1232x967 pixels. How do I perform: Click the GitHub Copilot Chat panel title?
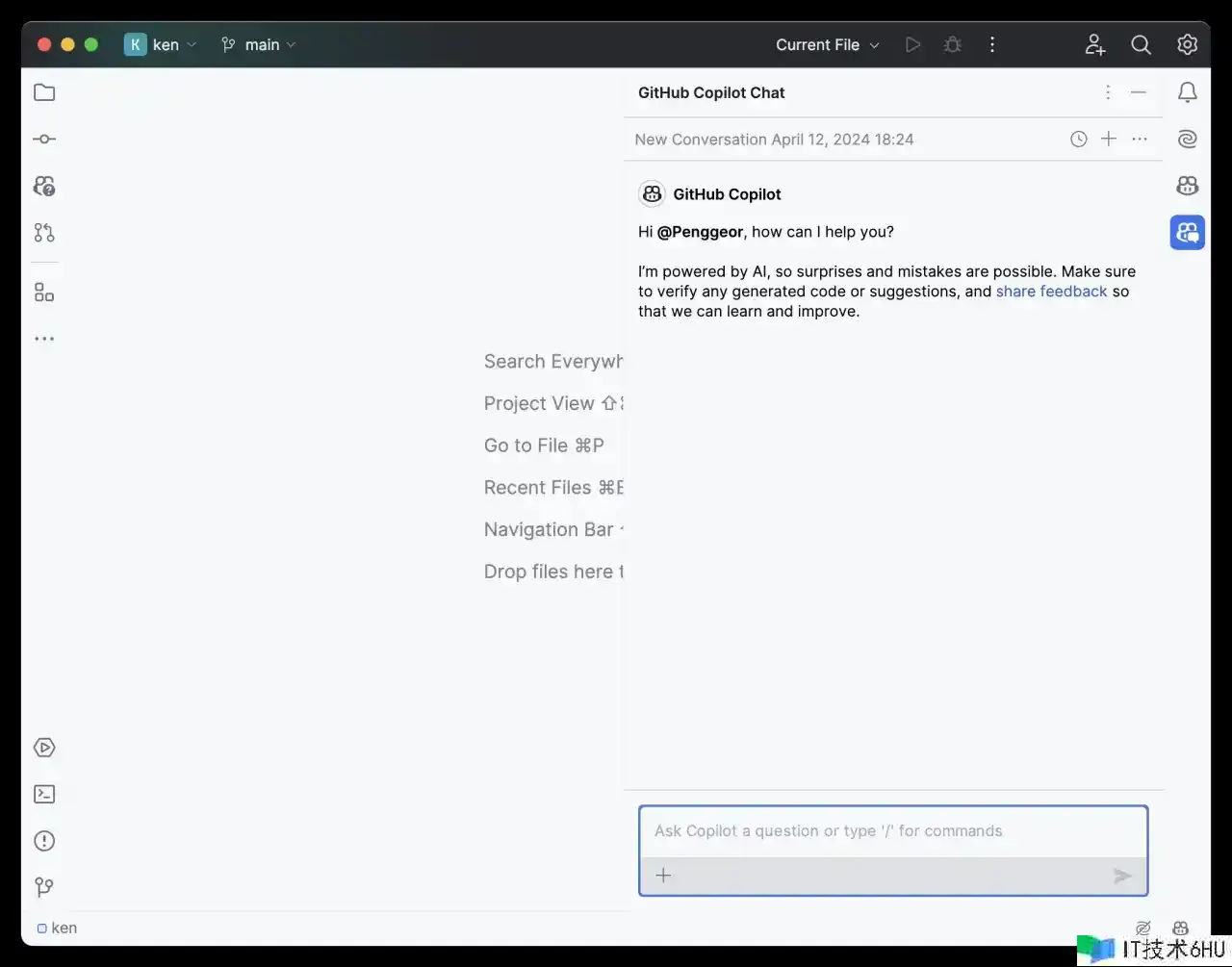coord(711,92)
